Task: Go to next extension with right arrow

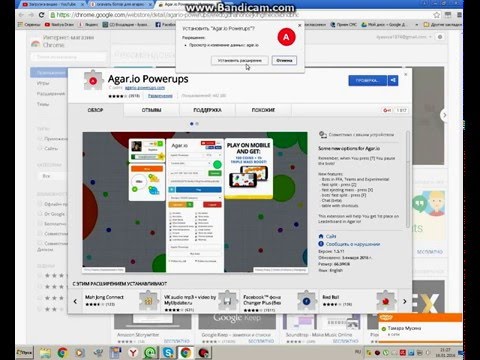Action: pyautogui.click(x=444, y=115)
